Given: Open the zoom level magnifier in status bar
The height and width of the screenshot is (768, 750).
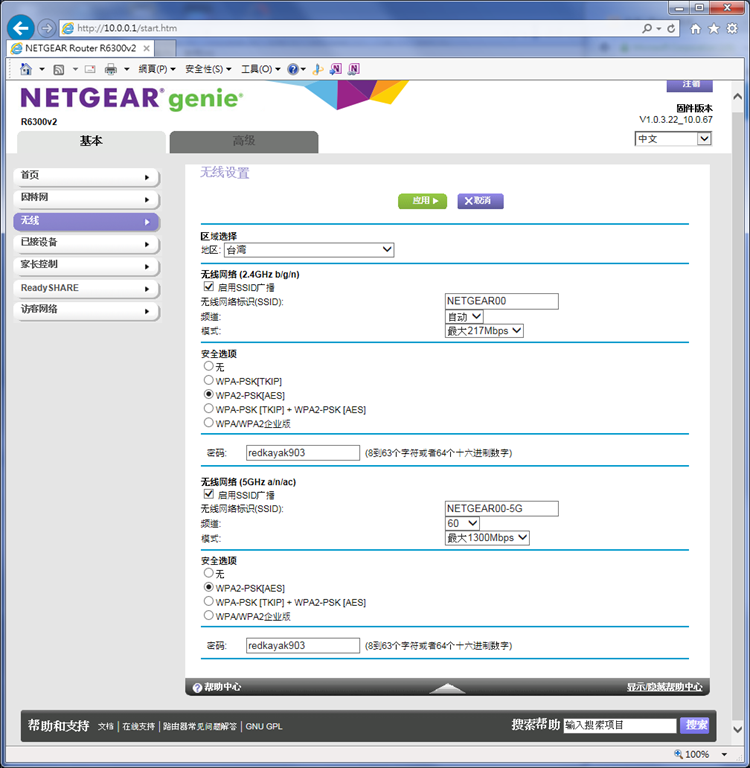Looking at the screenshot, I should click(x=678, y=754).
